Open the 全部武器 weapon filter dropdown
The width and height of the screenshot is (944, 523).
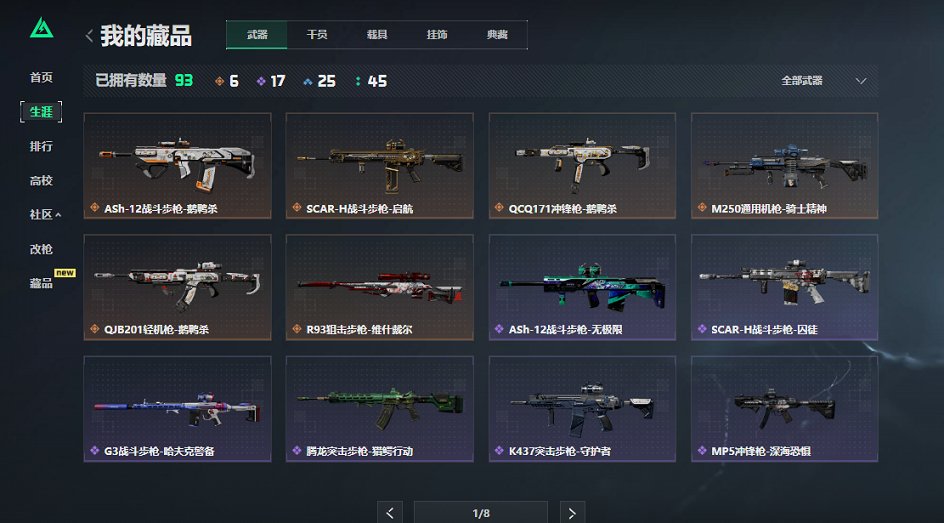click(824, 81)
